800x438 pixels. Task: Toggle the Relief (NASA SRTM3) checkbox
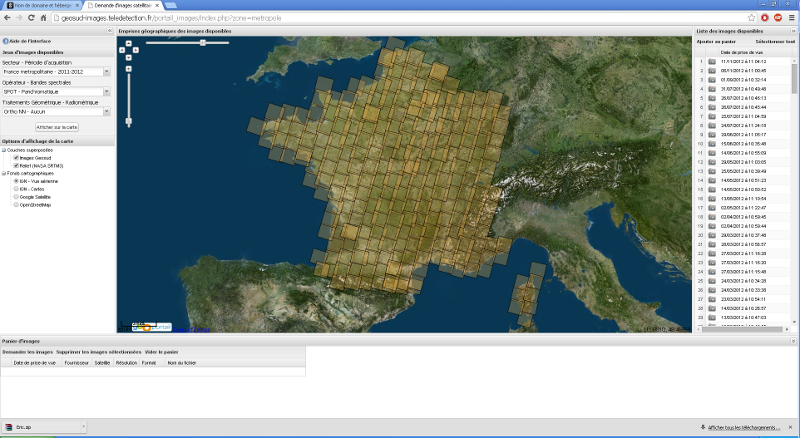(x=16, y=165)
